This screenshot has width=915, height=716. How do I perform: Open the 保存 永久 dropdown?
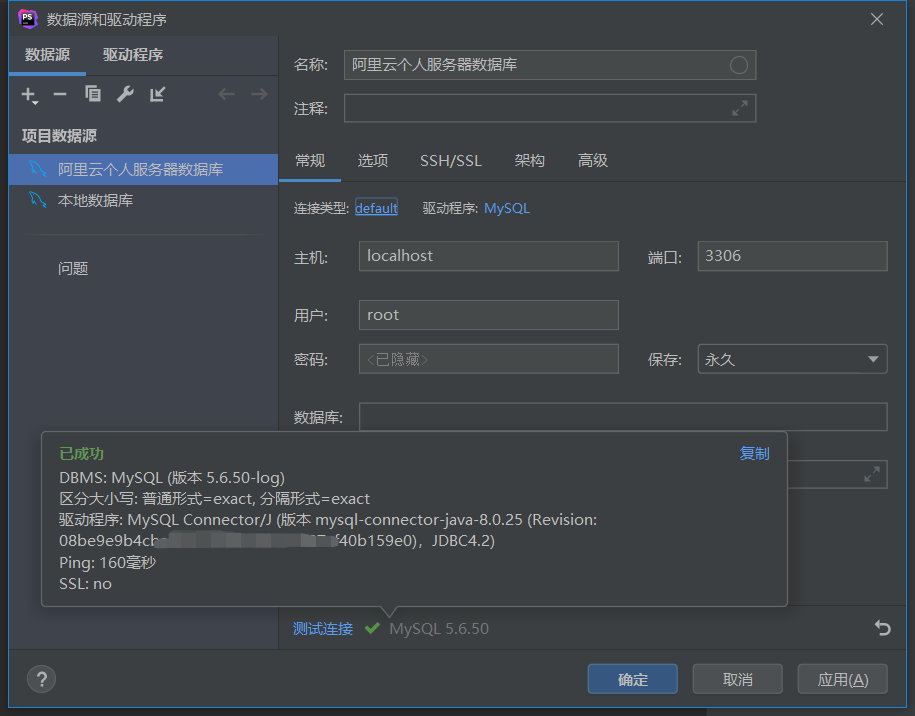tap(792, 359)
